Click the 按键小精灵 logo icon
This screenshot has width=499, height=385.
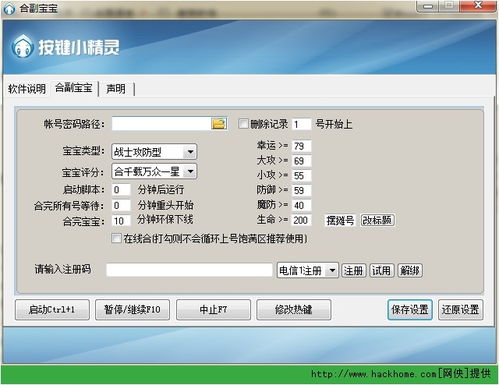(22, 47)
